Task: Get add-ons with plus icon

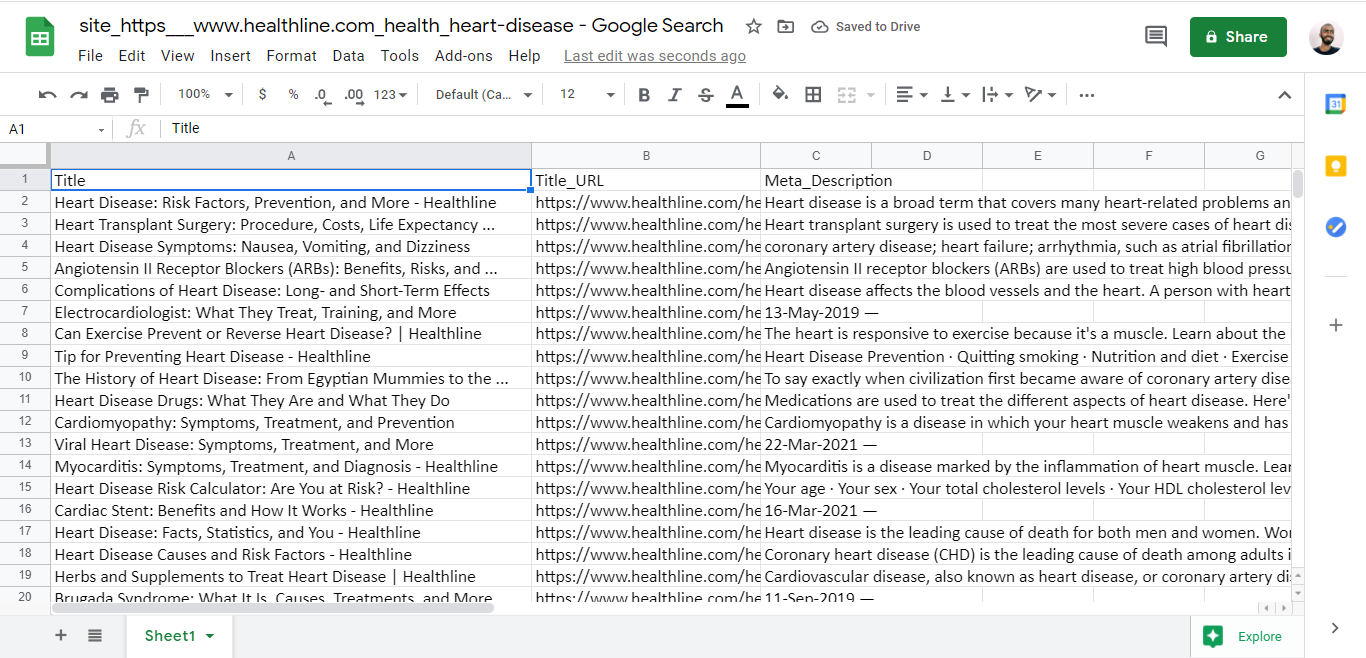Action: point(1335,325)
